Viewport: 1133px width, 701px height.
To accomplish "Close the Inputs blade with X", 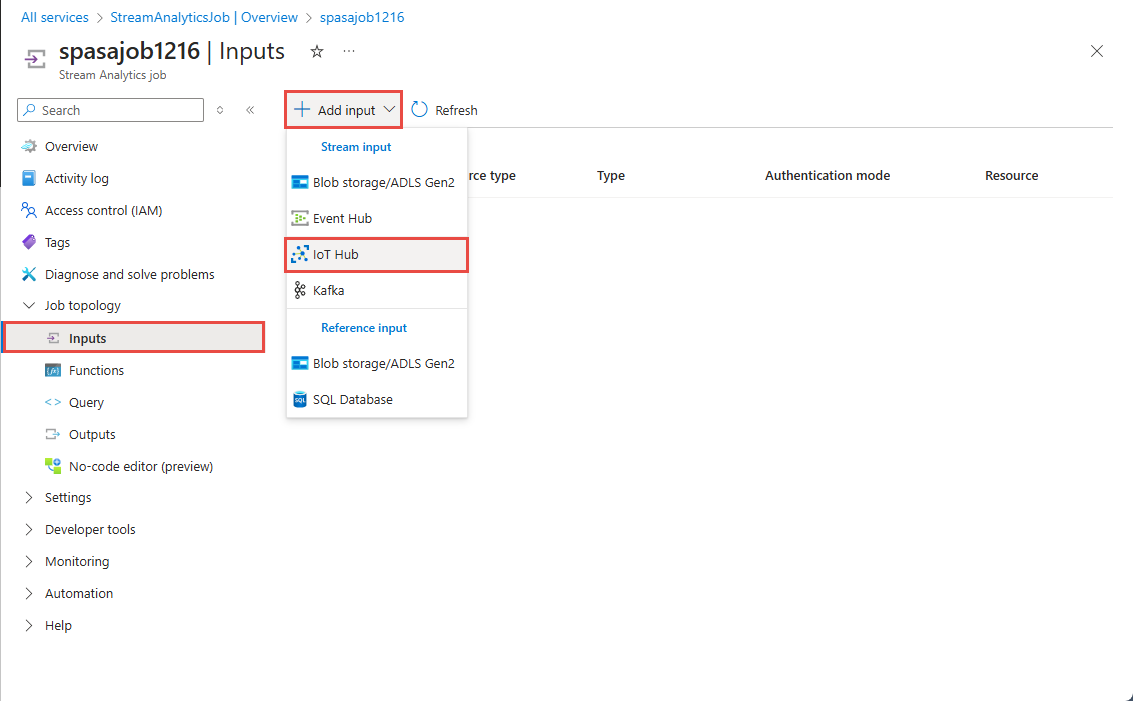I will point(1097,51).
